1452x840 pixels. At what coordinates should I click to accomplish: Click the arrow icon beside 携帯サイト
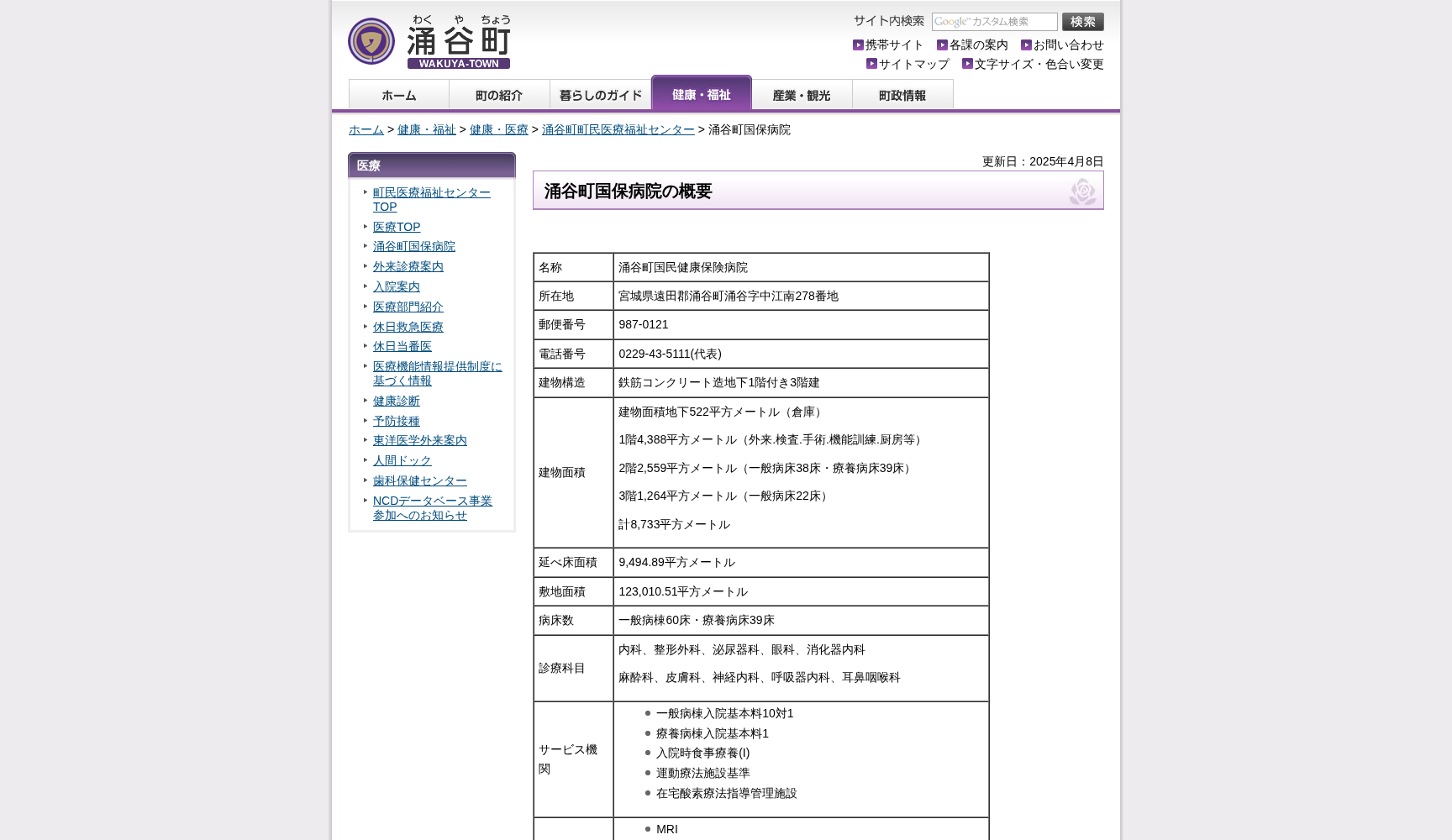[x=858, y=45]
